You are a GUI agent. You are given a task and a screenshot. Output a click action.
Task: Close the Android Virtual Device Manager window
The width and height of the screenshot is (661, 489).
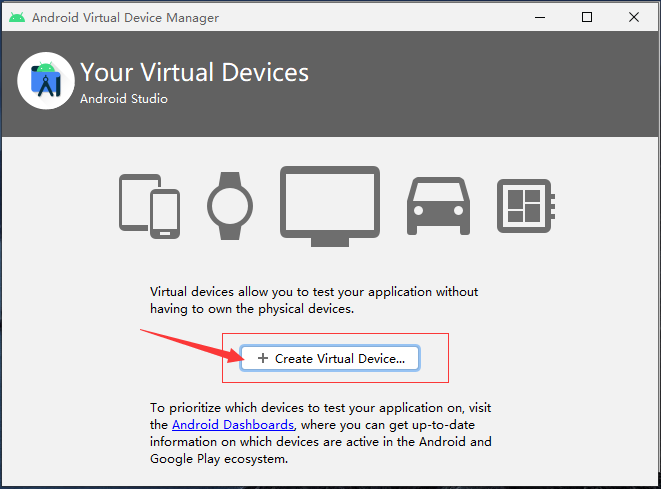point(634,17)
